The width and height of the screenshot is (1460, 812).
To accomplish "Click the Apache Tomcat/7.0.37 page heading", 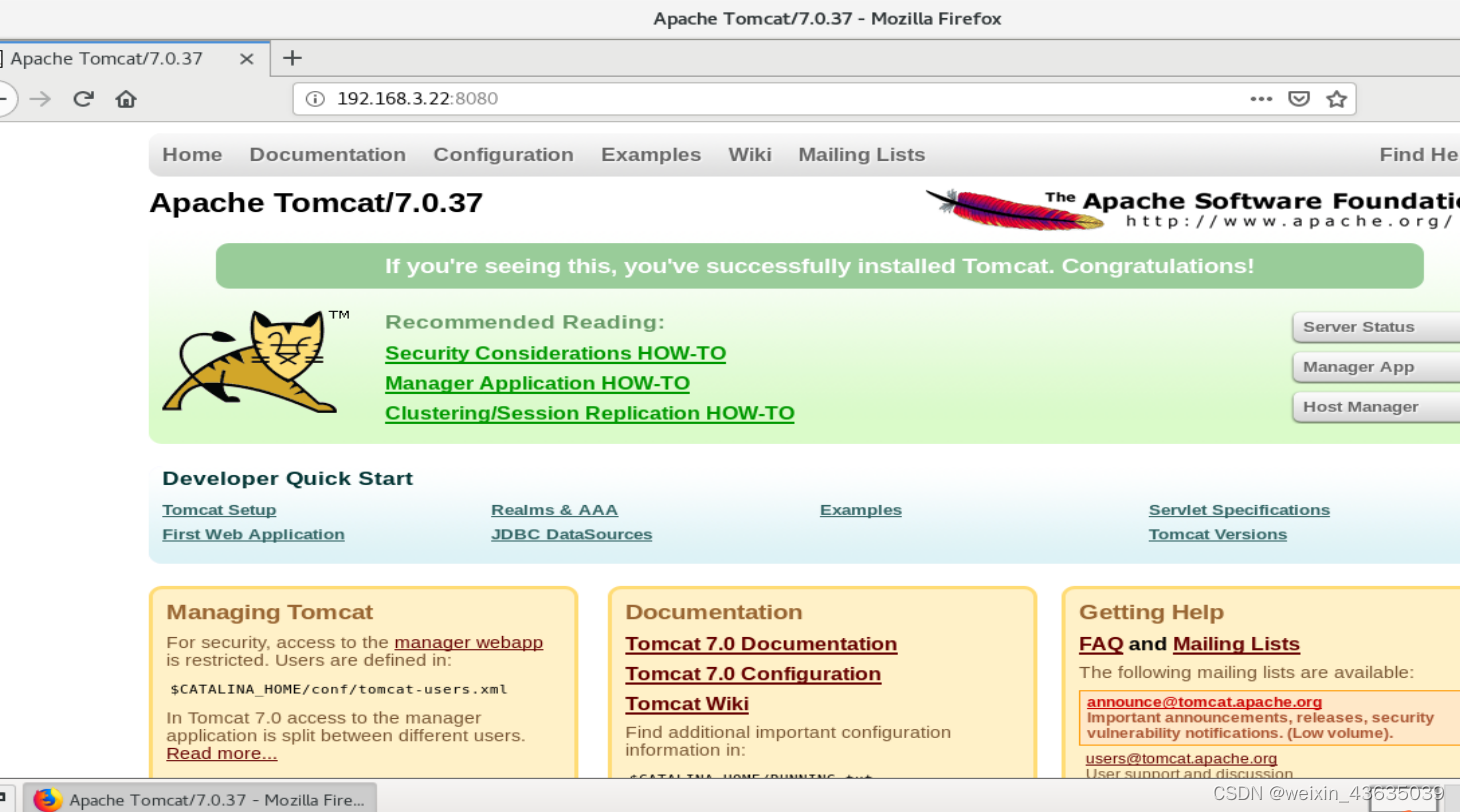I will tap(316, 203).
